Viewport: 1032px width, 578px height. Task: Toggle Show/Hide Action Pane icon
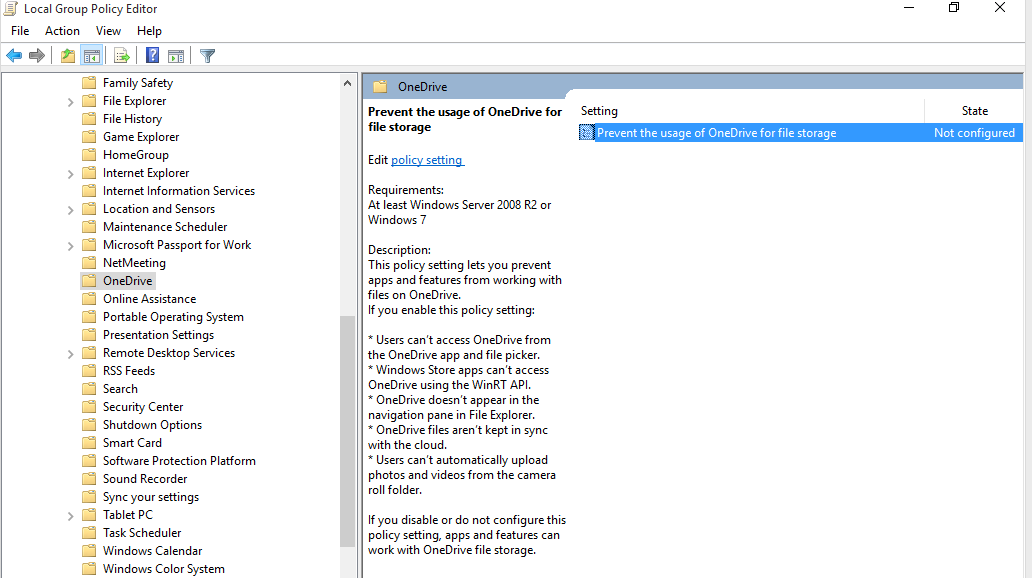(x=176, y=56)
